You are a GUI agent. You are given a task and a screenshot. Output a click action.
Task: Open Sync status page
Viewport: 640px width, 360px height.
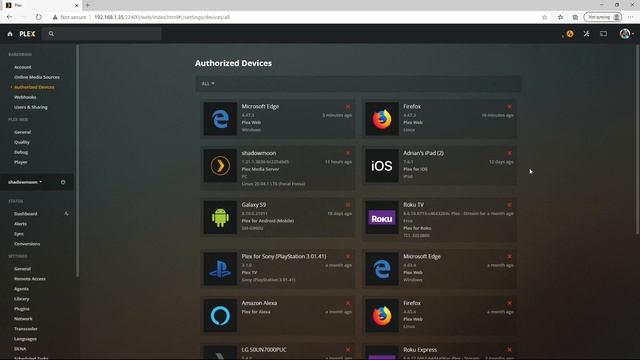(19, 234)
